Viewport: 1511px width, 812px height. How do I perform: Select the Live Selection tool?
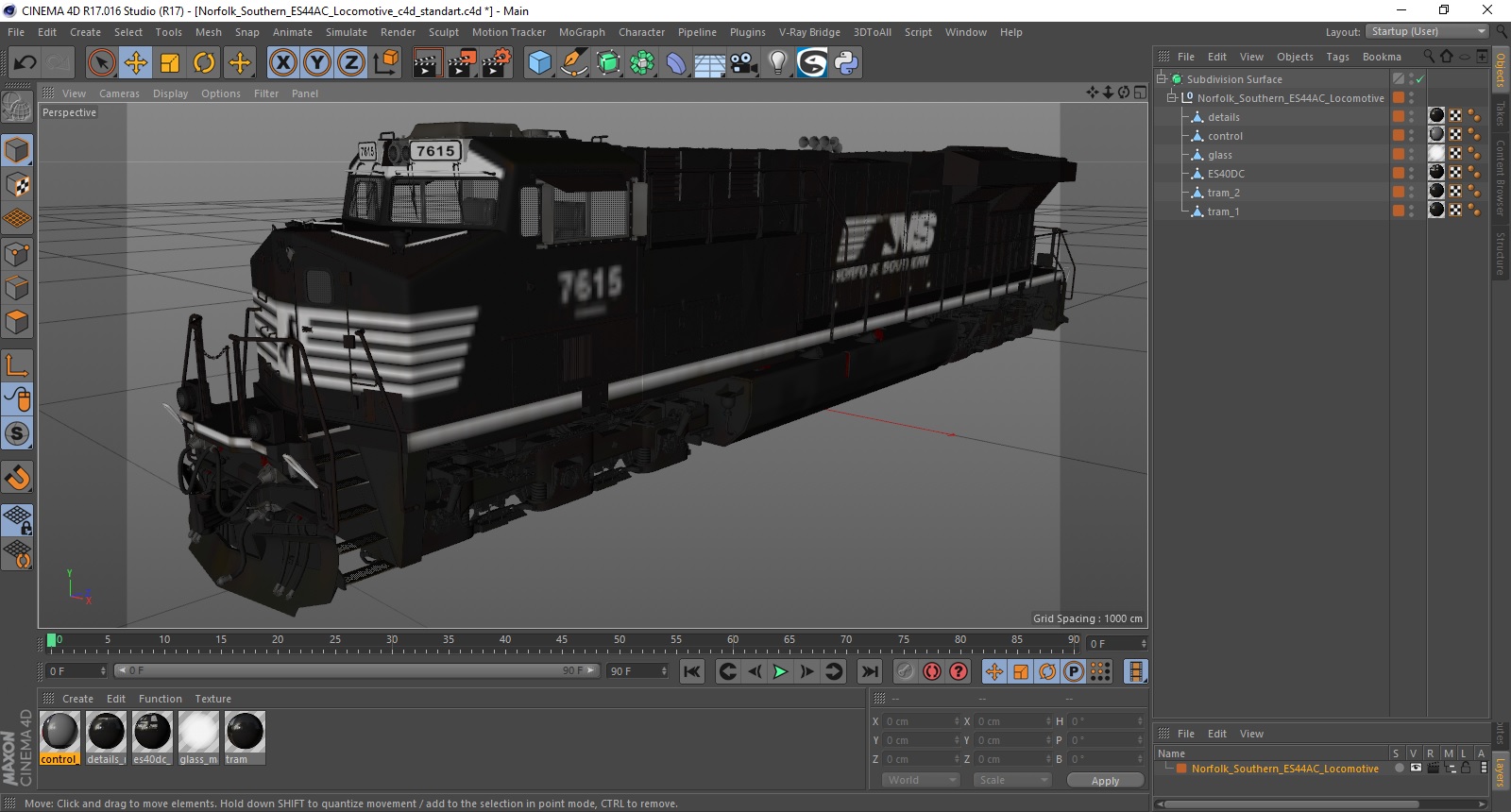tap(101, 63)
